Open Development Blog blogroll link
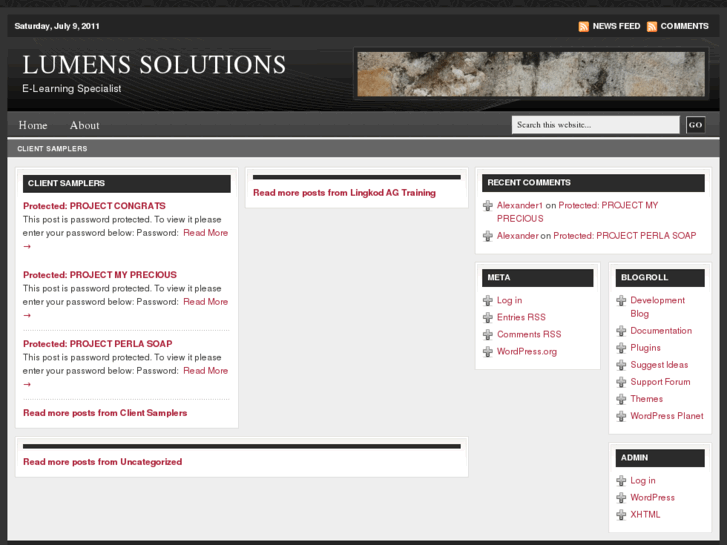This screenshot has height=545, width=727. pyautogui.click(x=657, y=307)
